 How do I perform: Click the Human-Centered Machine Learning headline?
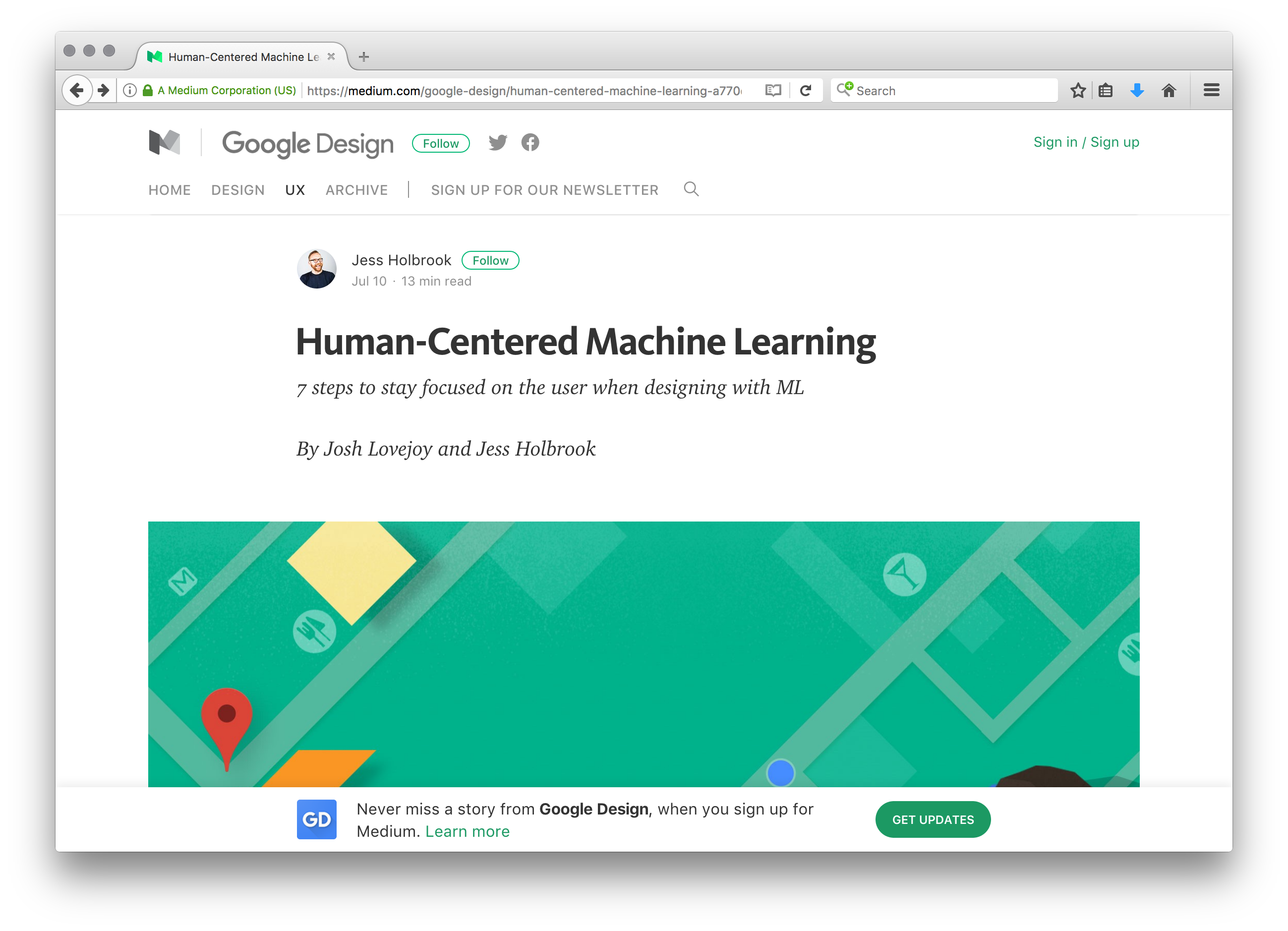click(x=585, y=342)
